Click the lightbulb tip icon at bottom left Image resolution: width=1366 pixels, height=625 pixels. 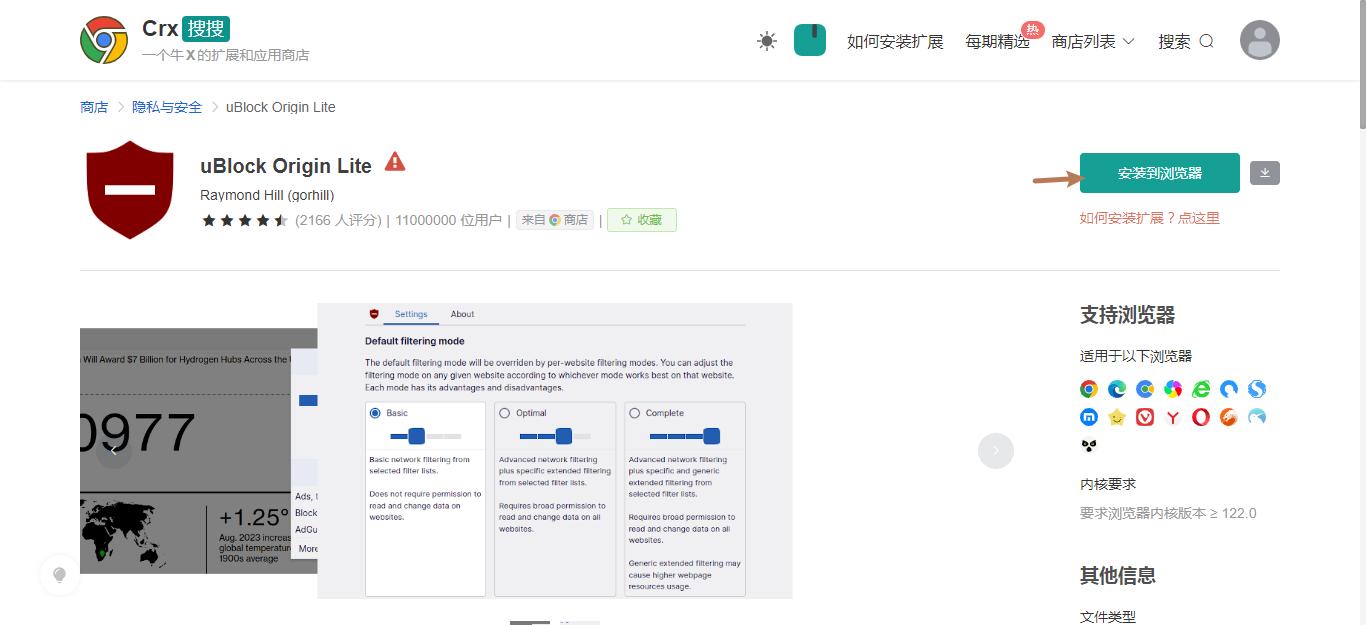59,575
